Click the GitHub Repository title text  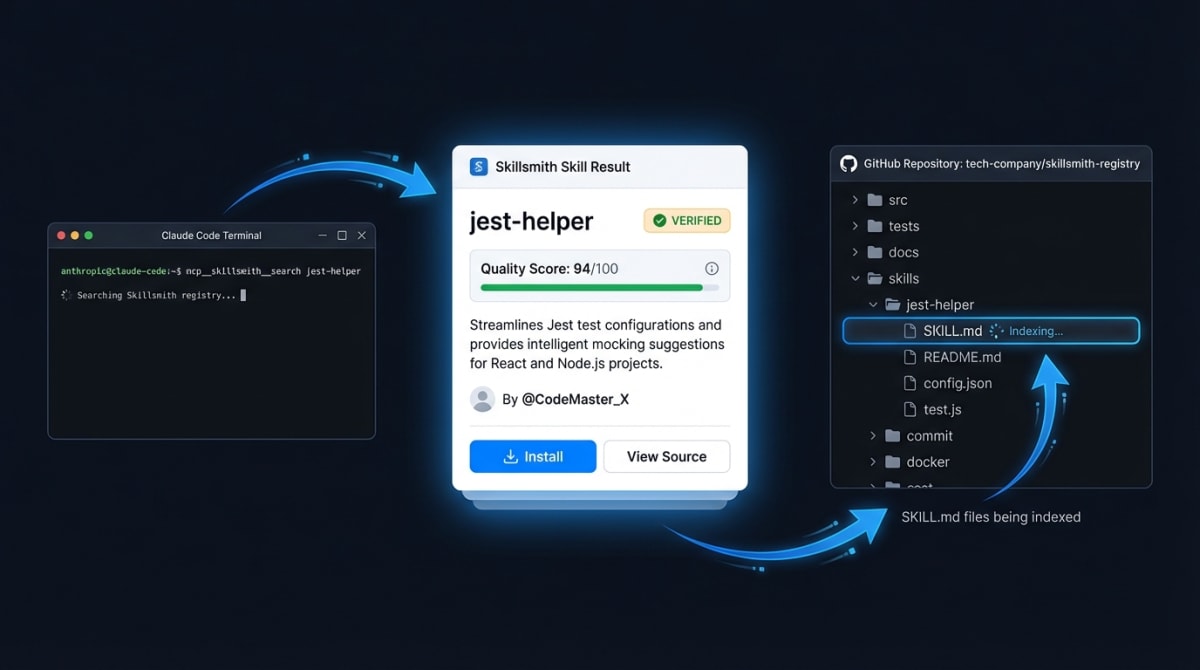[1001, 163]
